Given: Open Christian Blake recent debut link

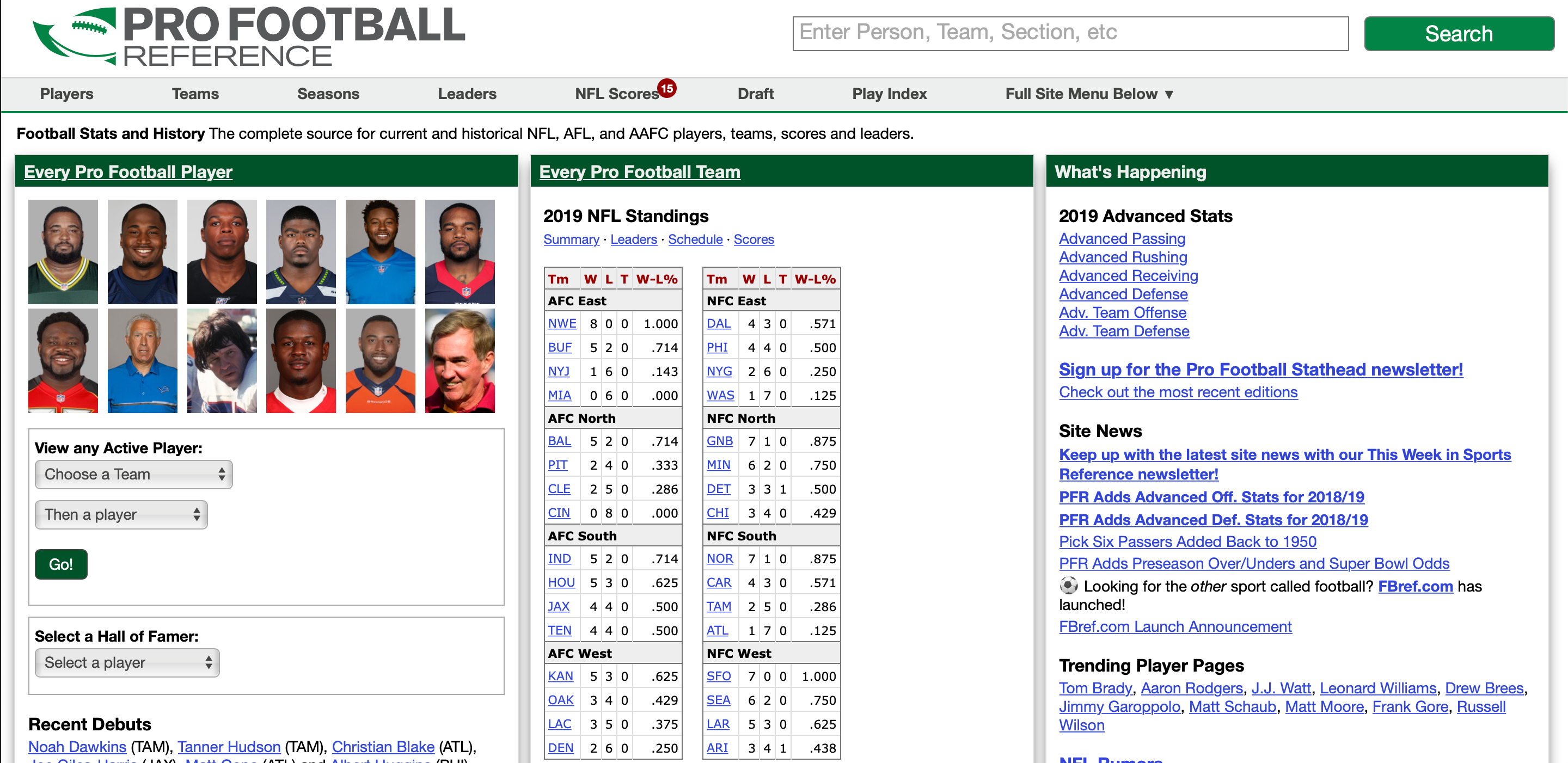Looking at the screenshot, I should [x=383, y=747].
